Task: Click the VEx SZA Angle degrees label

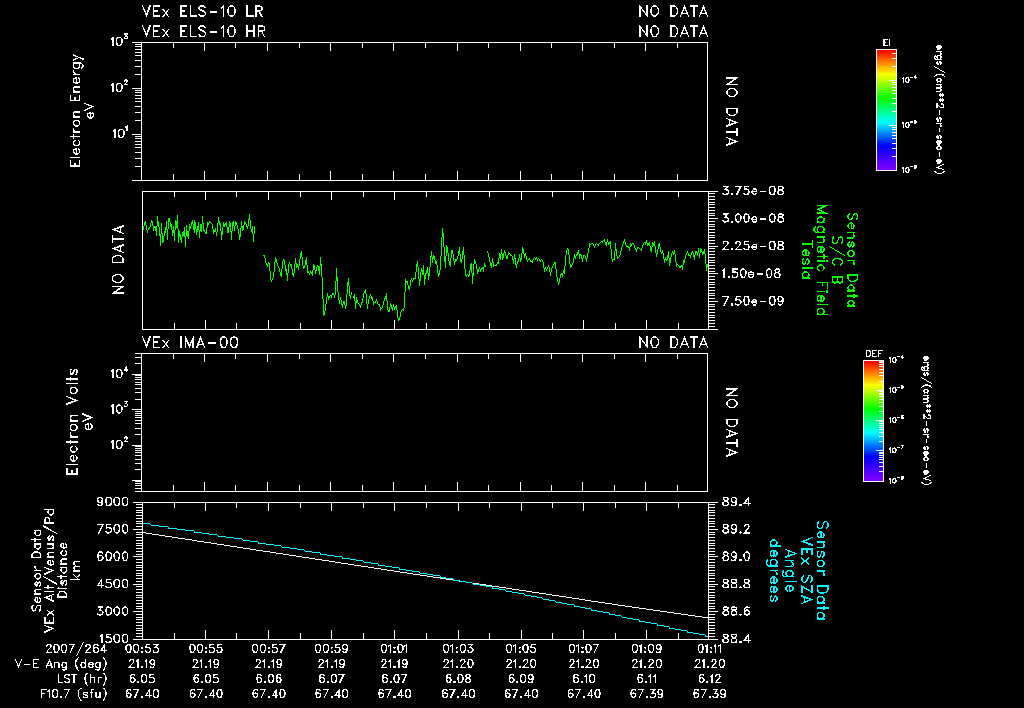Action: click(x=798, y=570)
